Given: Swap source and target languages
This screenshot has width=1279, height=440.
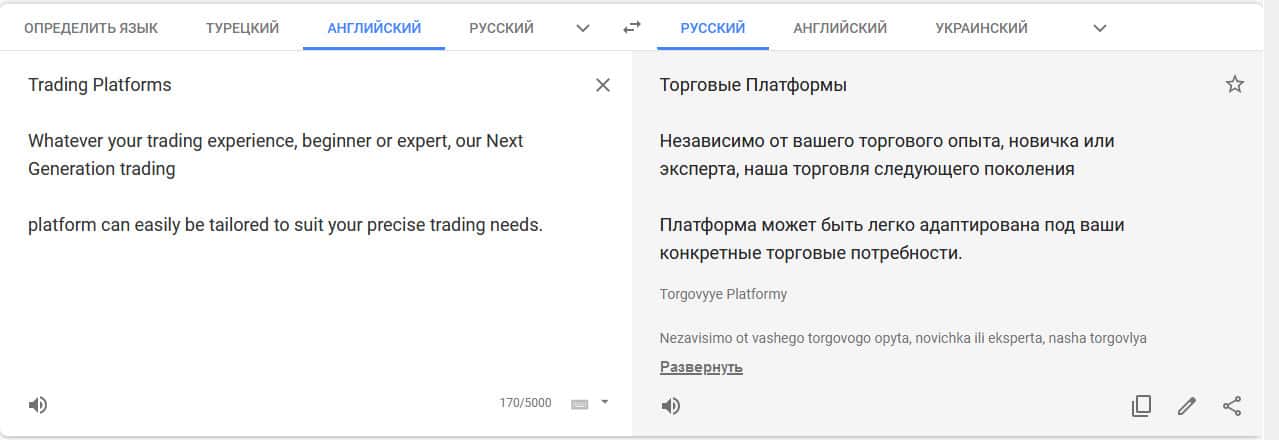Looking at the screenshot, I should point(631,28).
